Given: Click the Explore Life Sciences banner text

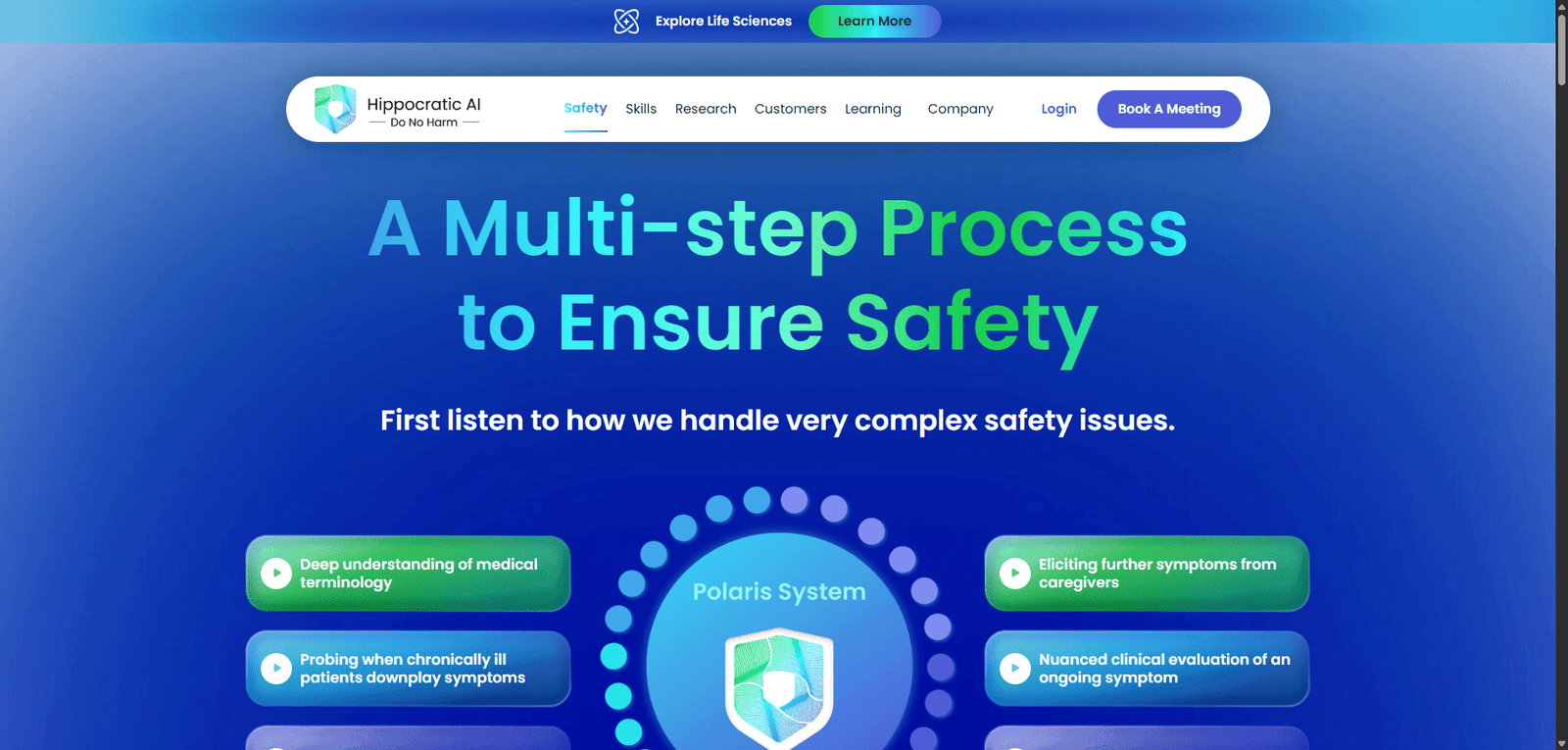Looking at the screenshot, I should point(723,21).
